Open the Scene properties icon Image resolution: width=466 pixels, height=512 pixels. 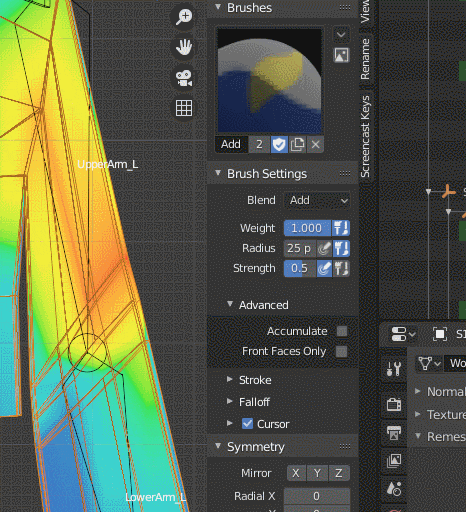pos(394,489)
